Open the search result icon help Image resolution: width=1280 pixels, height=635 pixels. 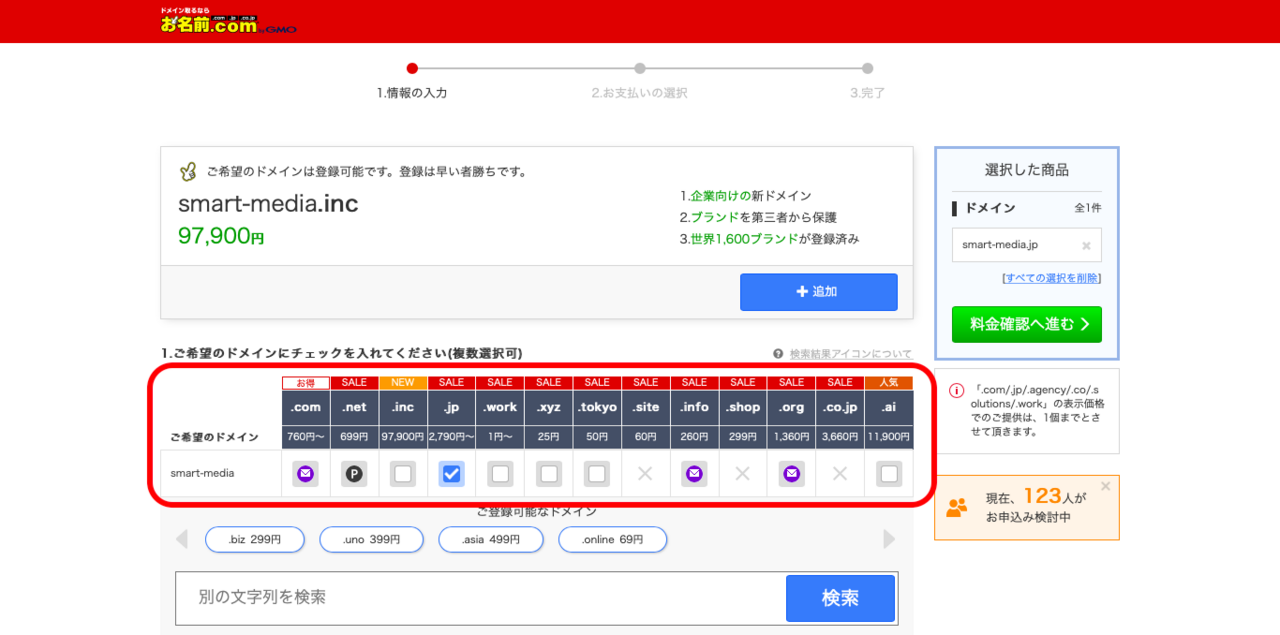[x=842, y=354]
